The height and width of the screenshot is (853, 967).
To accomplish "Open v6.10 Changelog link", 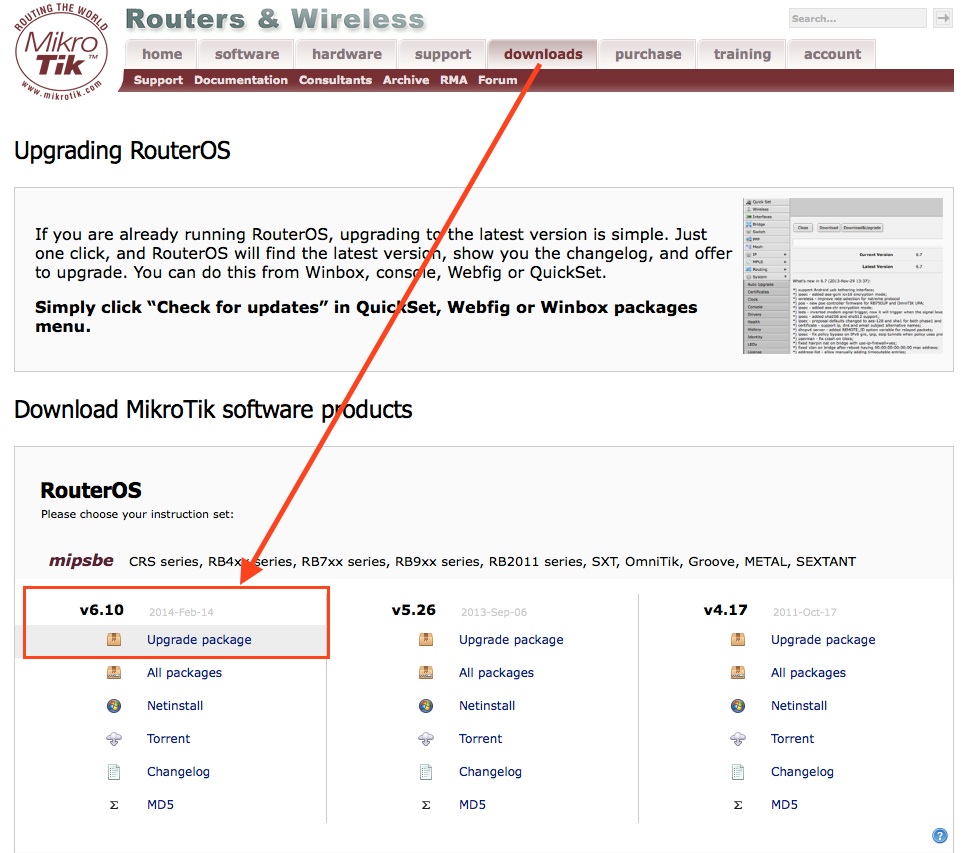I will point(178,772).
